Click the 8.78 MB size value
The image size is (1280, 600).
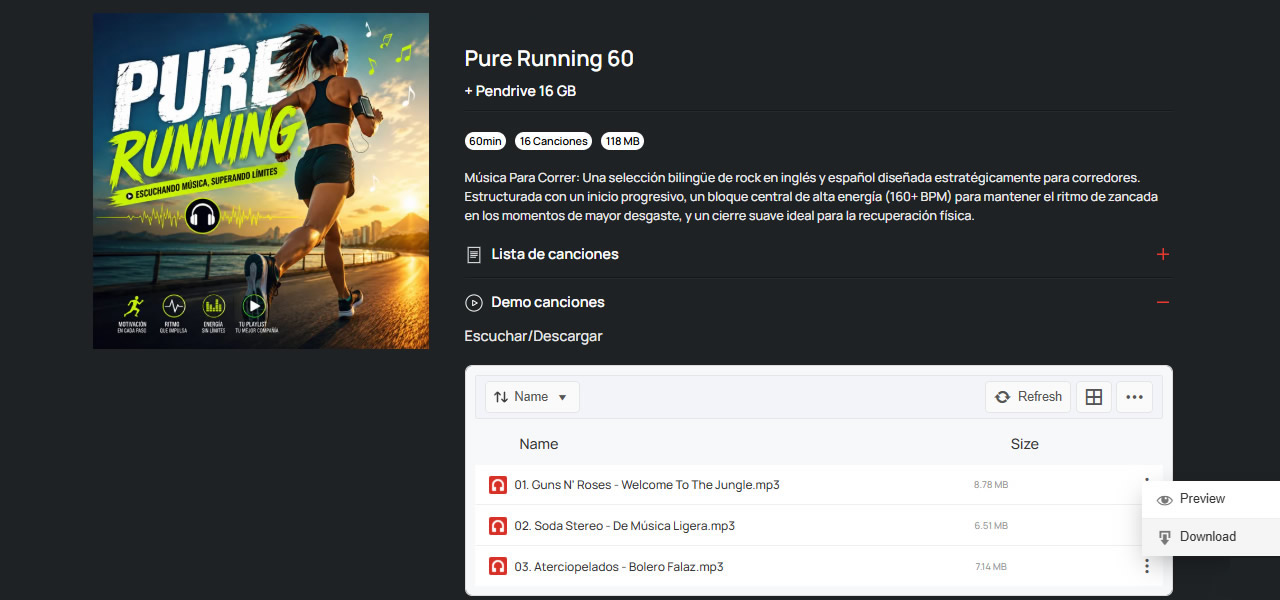click(x=991, y=485)
